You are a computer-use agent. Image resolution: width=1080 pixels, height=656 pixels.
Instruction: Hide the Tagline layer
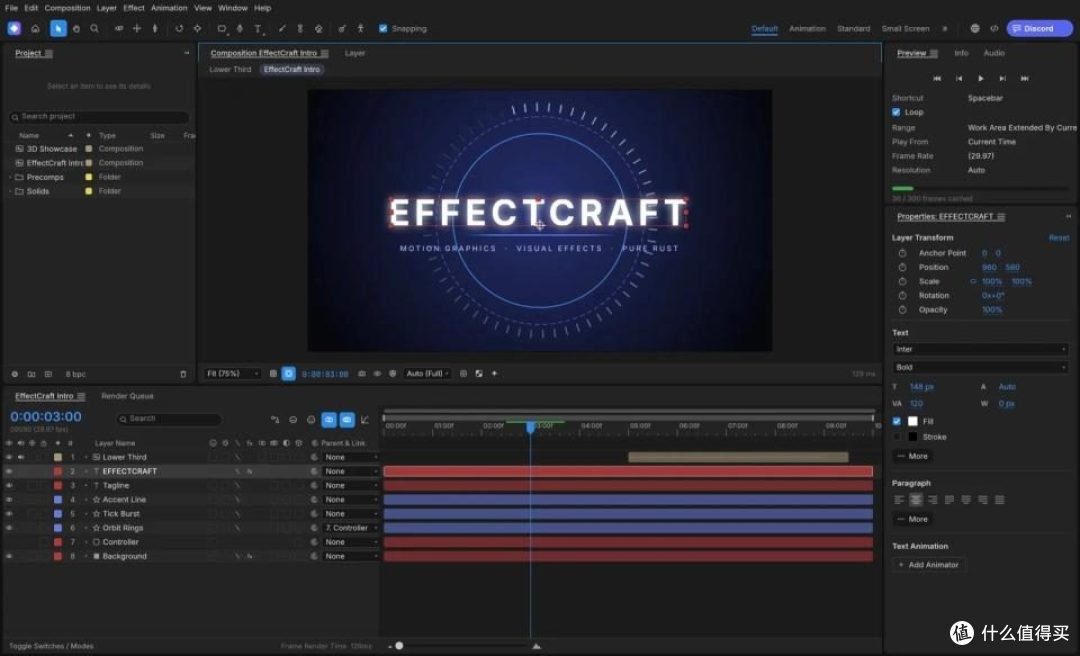[9, 486]
